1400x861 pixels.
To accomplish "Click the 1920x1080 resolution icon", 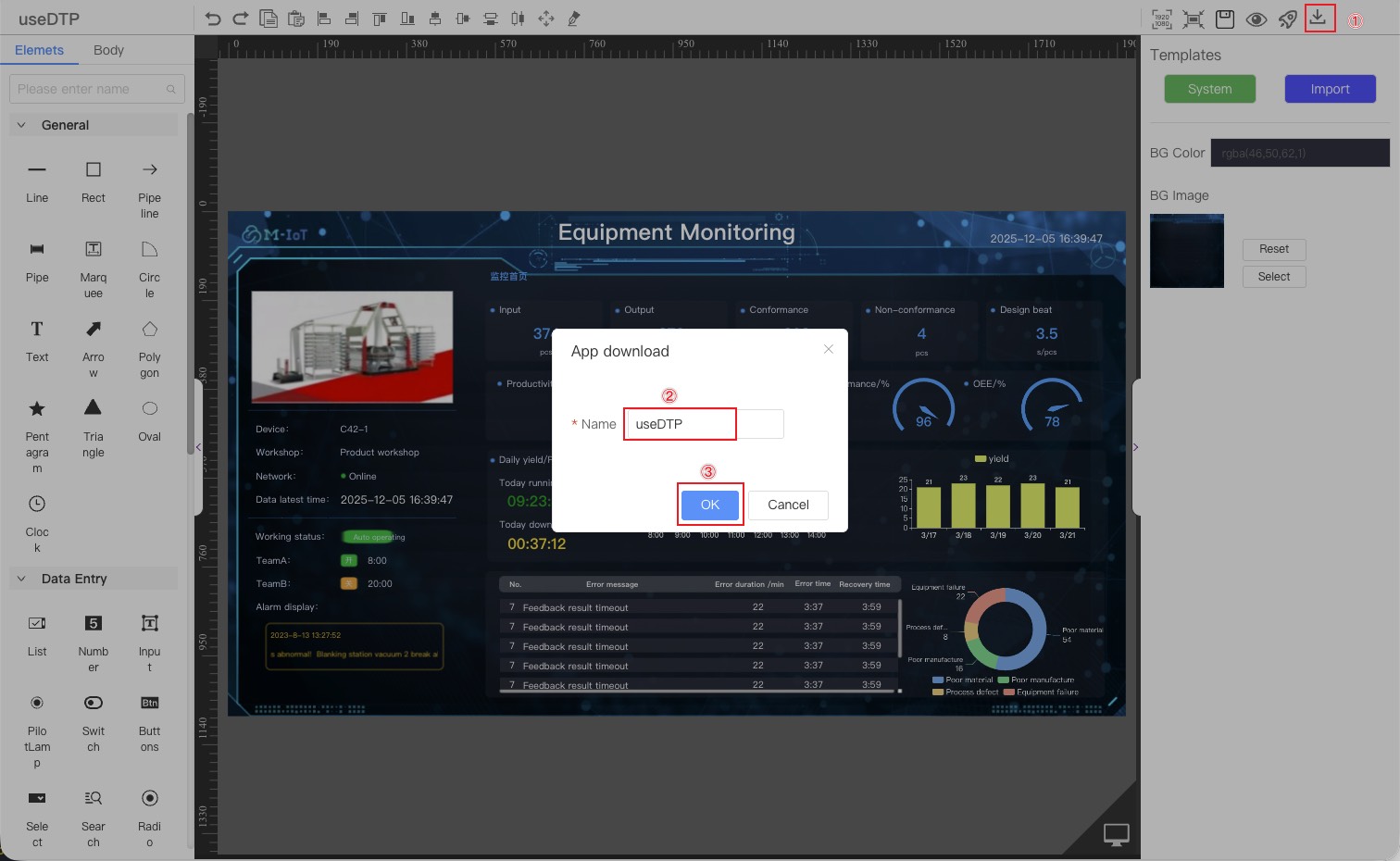I will (1162, 19).
